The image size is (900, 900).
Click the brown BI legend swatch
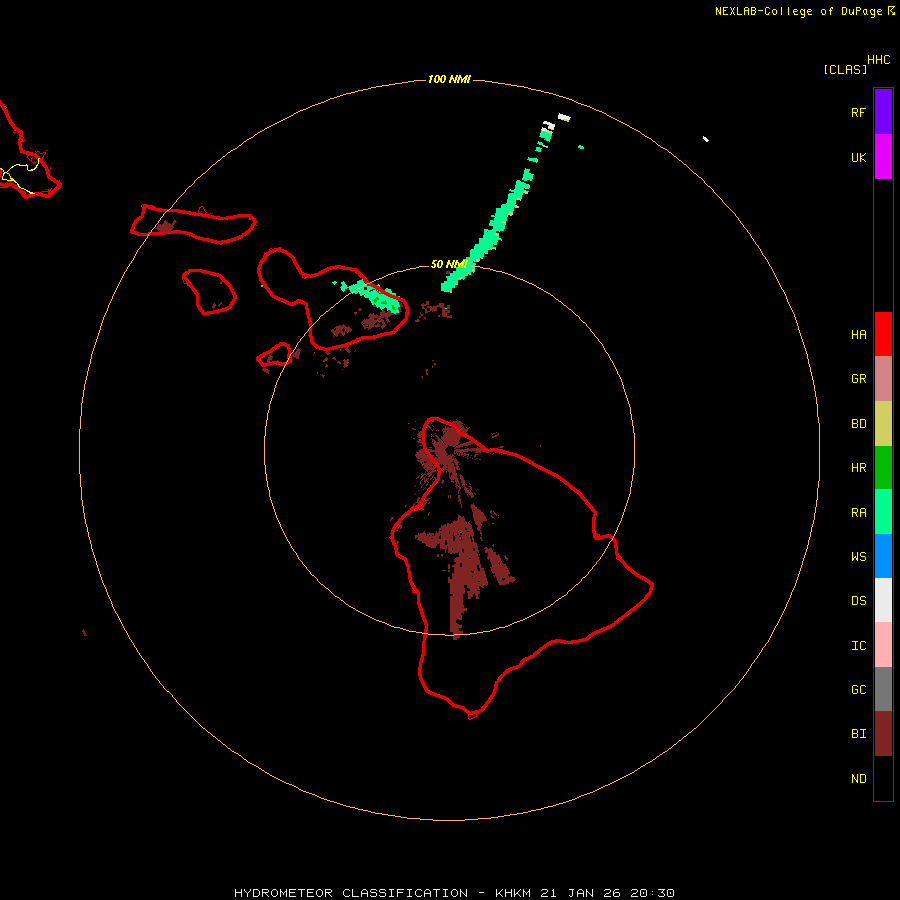tap(883, 734)
